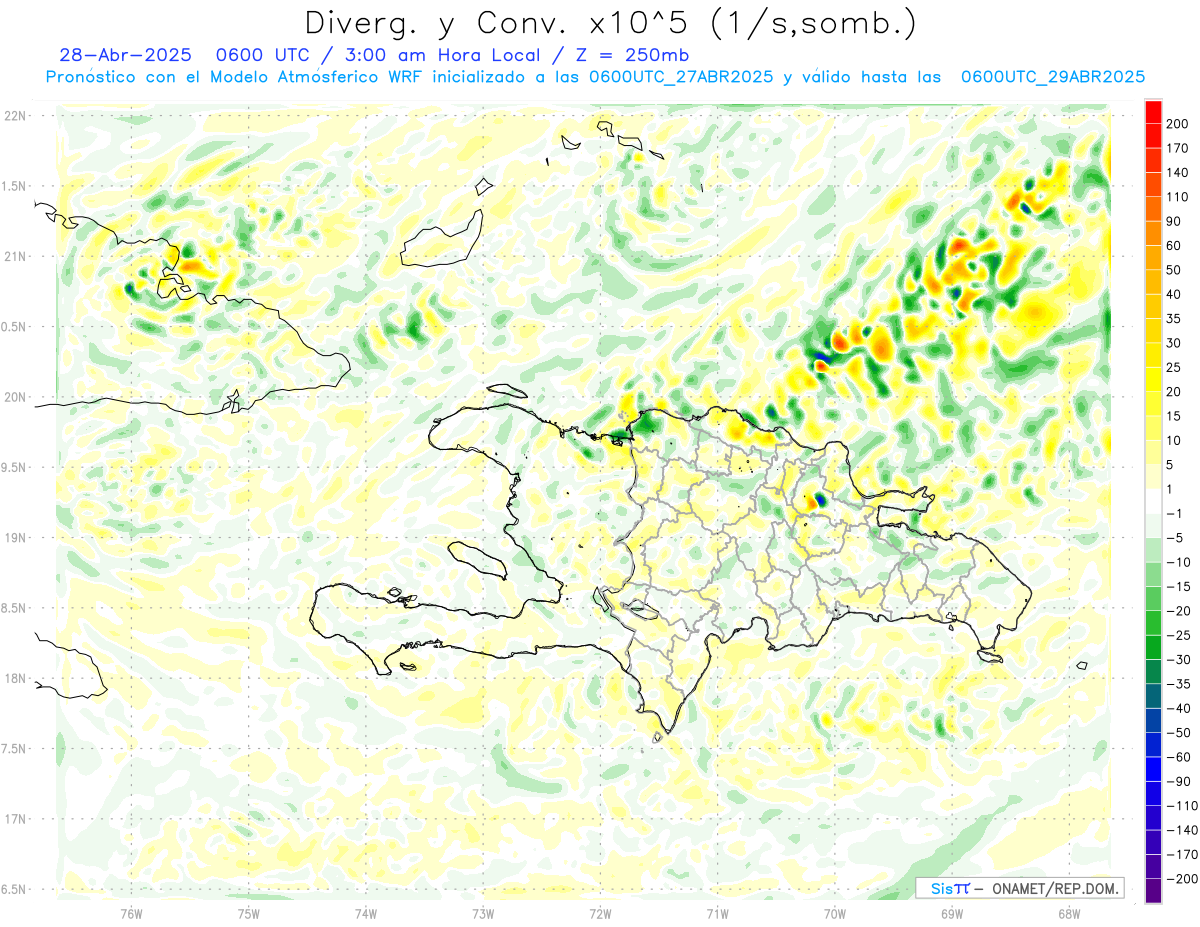
Task: Click the bottom dark purple colorbar swatch
Action: (1153, 891)
